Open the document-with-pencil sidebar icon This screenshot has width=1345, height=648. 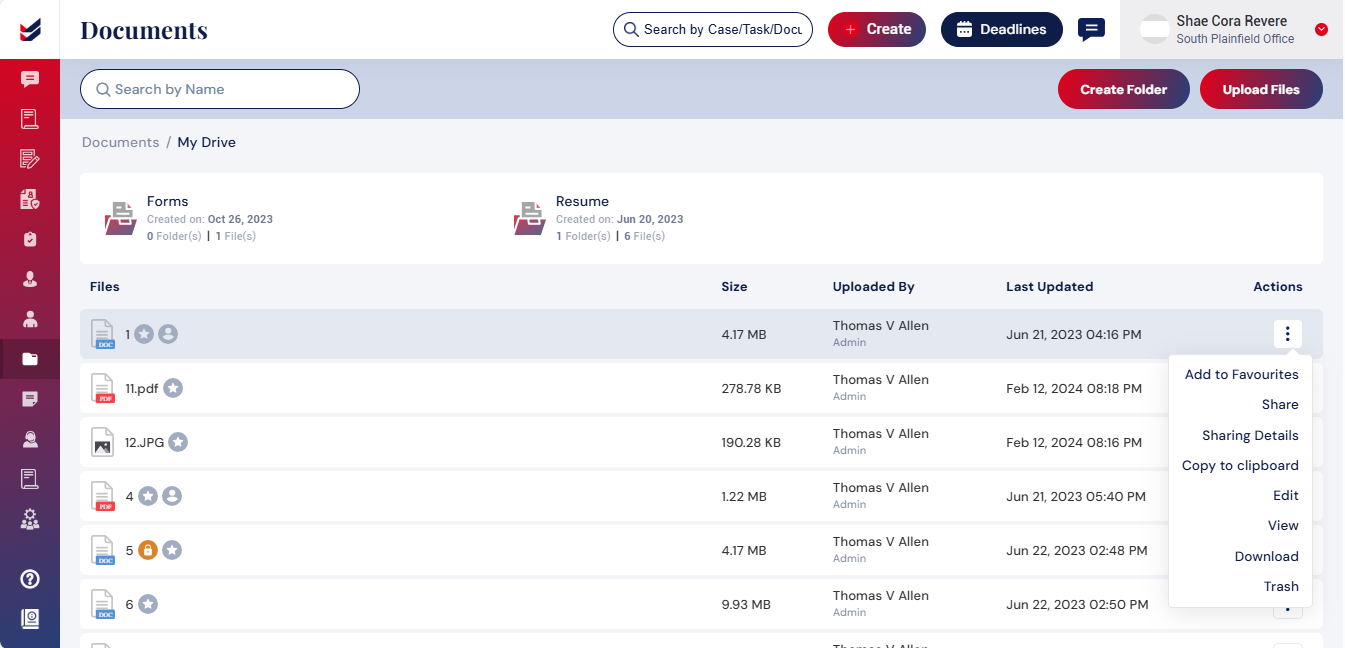point(30,159)
